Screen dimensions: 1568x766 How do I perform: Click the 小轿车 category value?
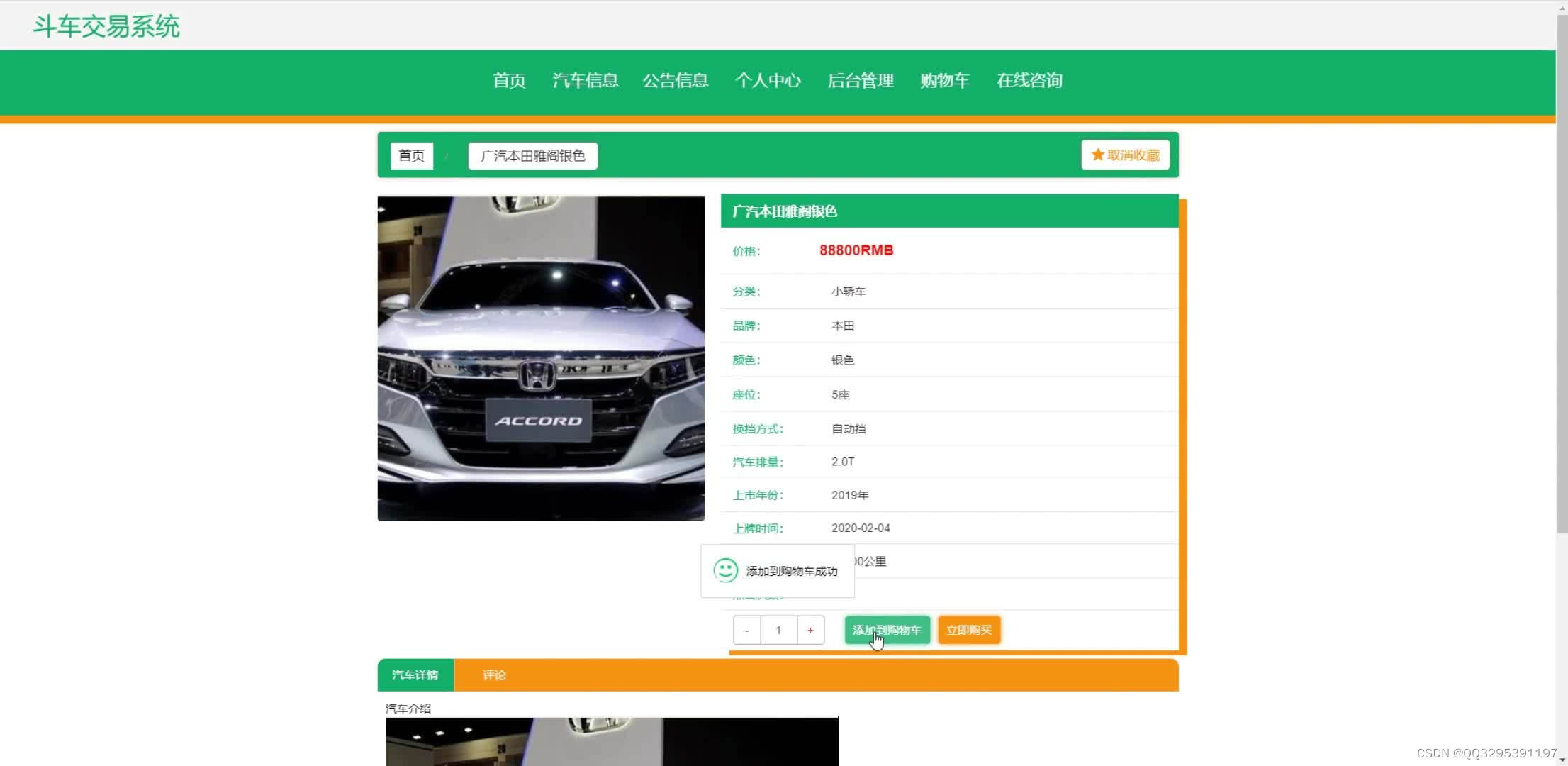click(x=849, y=291)
